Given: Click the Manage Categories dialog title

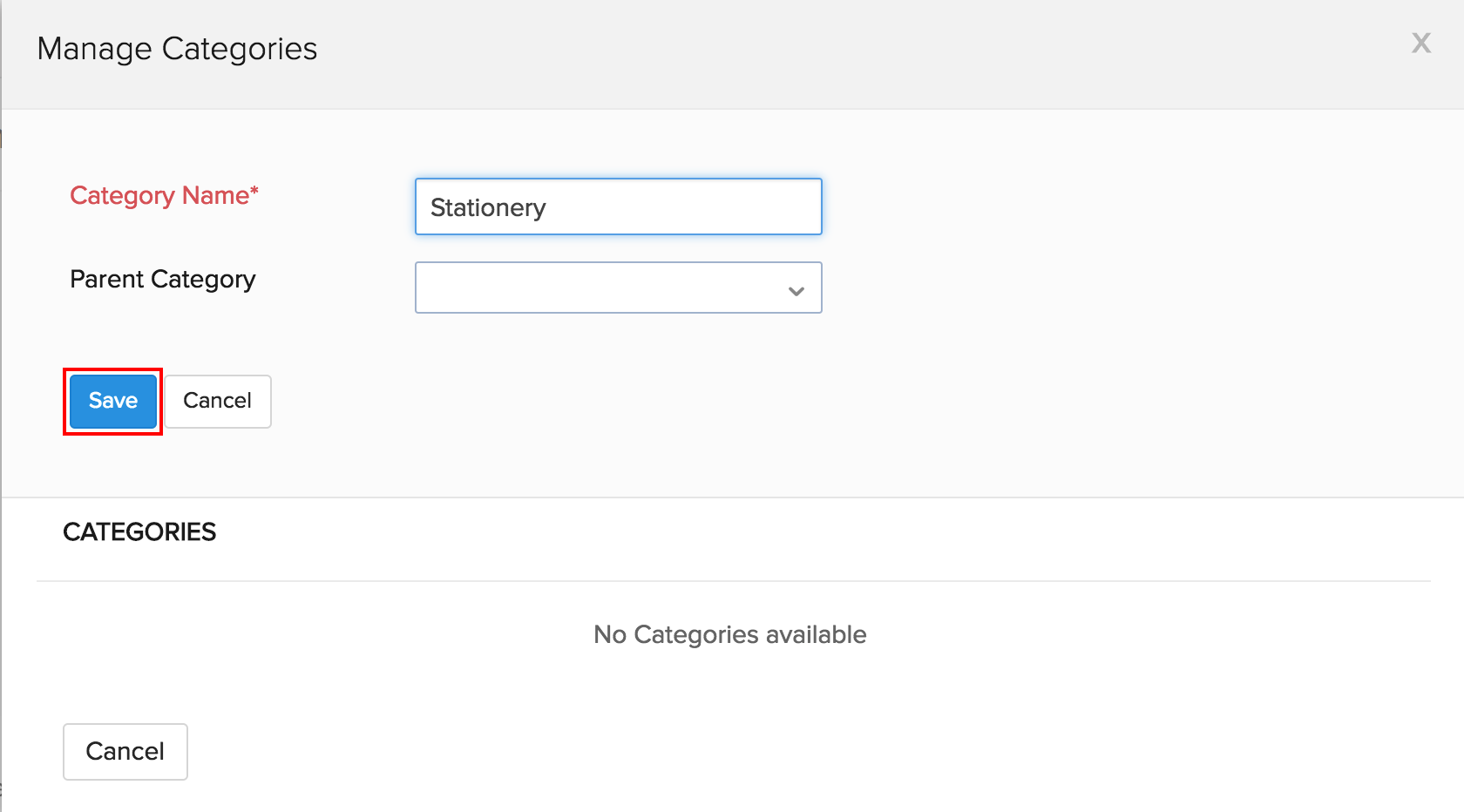Looking at the screenshot, I should click(177, 49).
